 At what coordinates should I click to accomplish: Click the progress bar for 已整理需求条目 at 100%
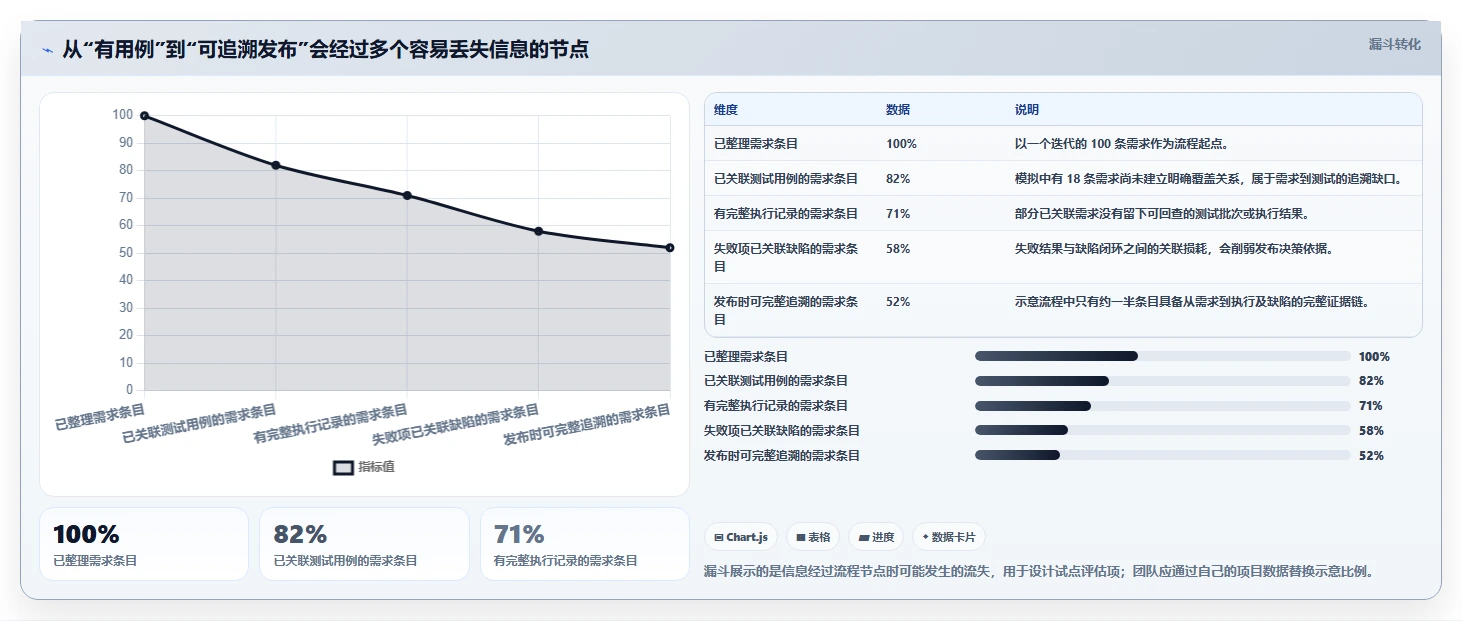(x=1163, y=356)
